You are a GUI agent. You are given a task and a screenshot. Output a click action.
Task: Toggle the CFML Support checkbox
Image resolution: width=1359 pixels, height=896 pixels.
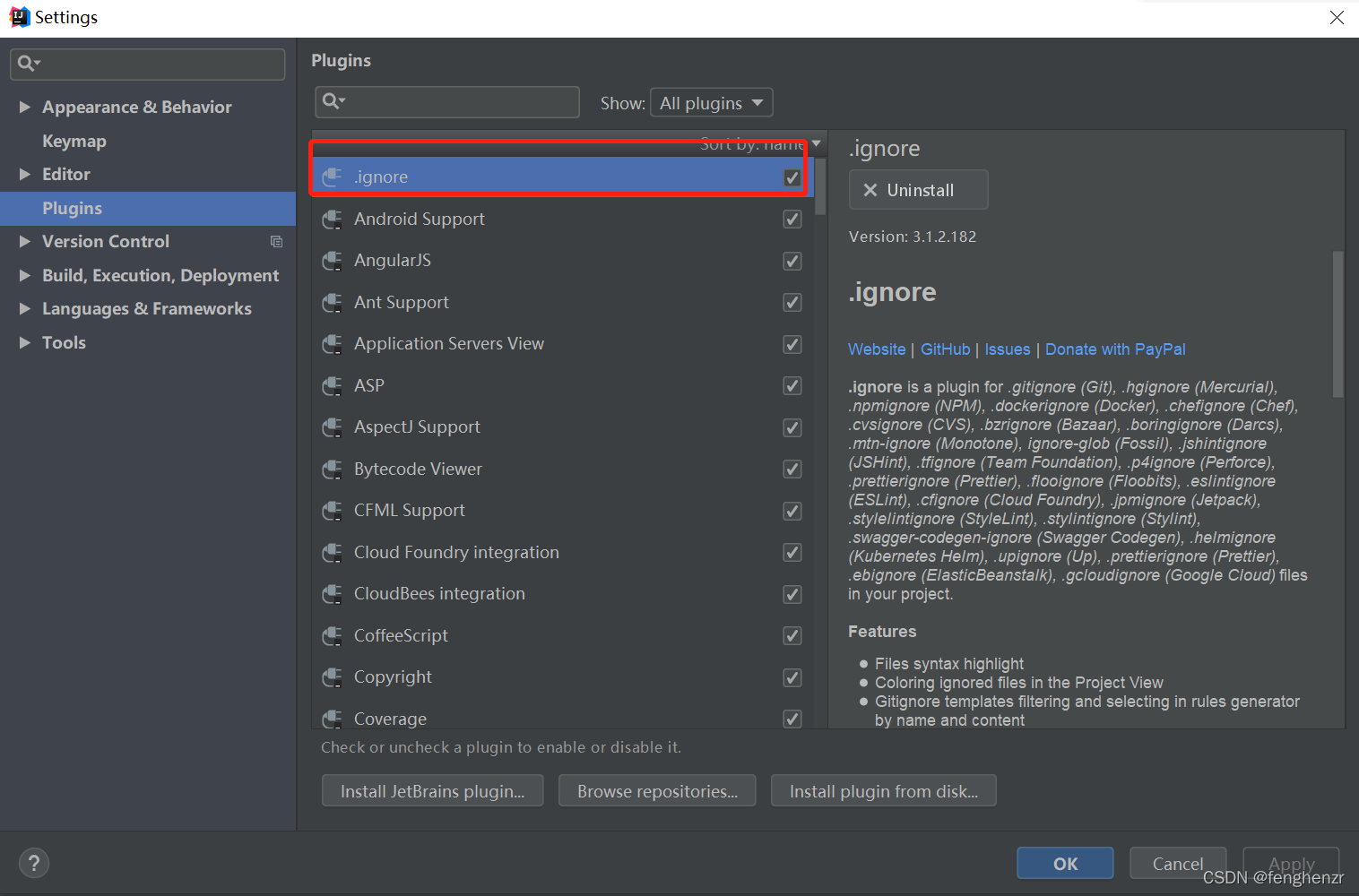coord(792,511)
